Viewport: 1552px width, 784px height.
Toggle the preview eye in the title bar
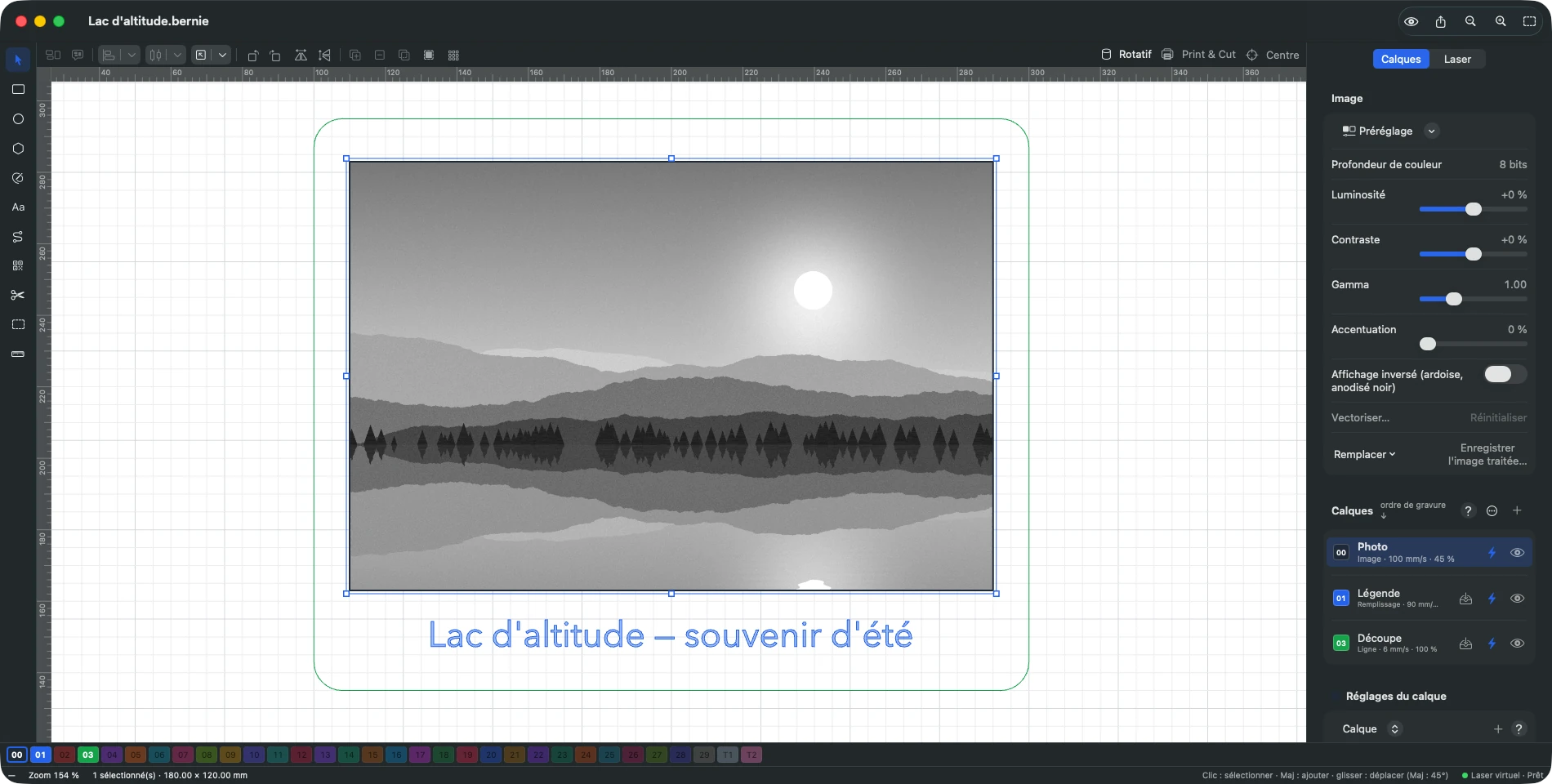1411,21
